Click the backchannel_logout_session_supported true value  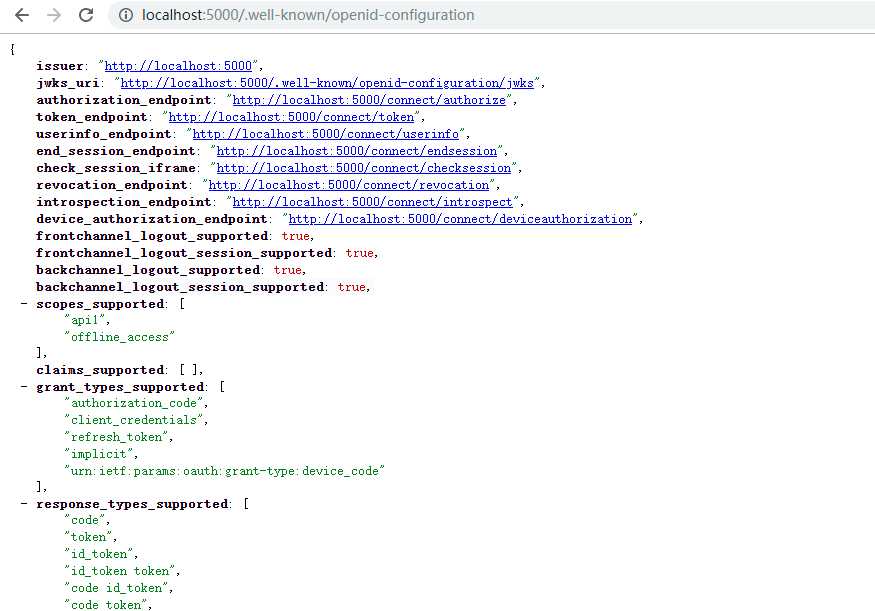point(352,287)
